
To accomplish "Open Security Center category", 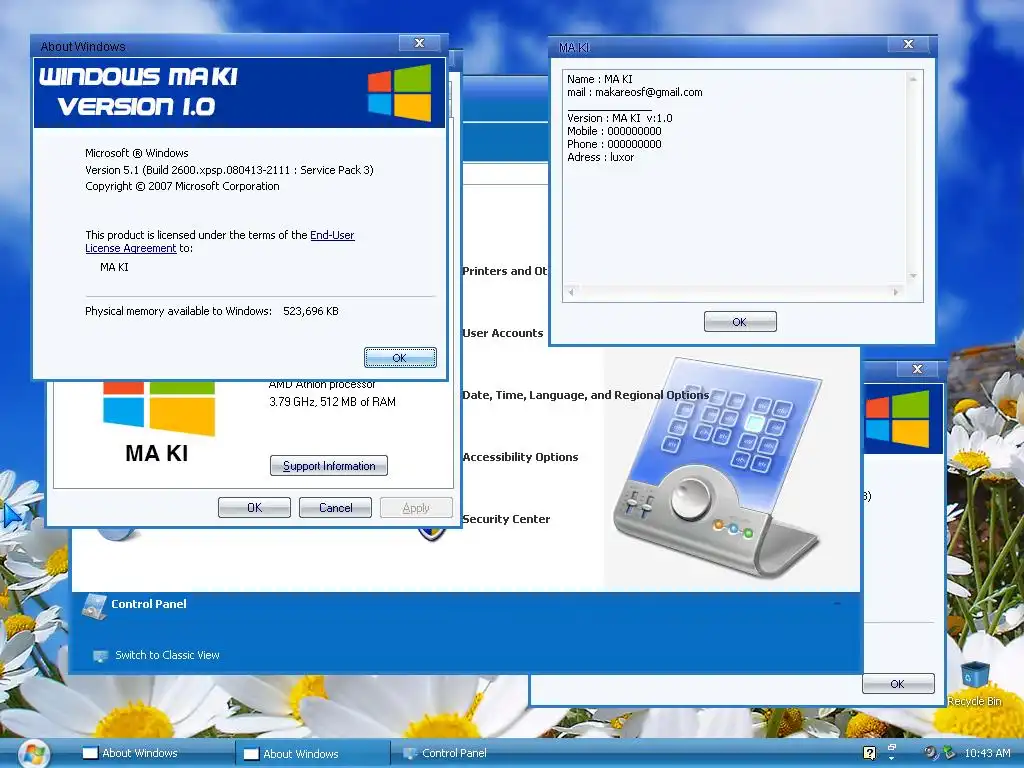I will (x=506, y=519).
